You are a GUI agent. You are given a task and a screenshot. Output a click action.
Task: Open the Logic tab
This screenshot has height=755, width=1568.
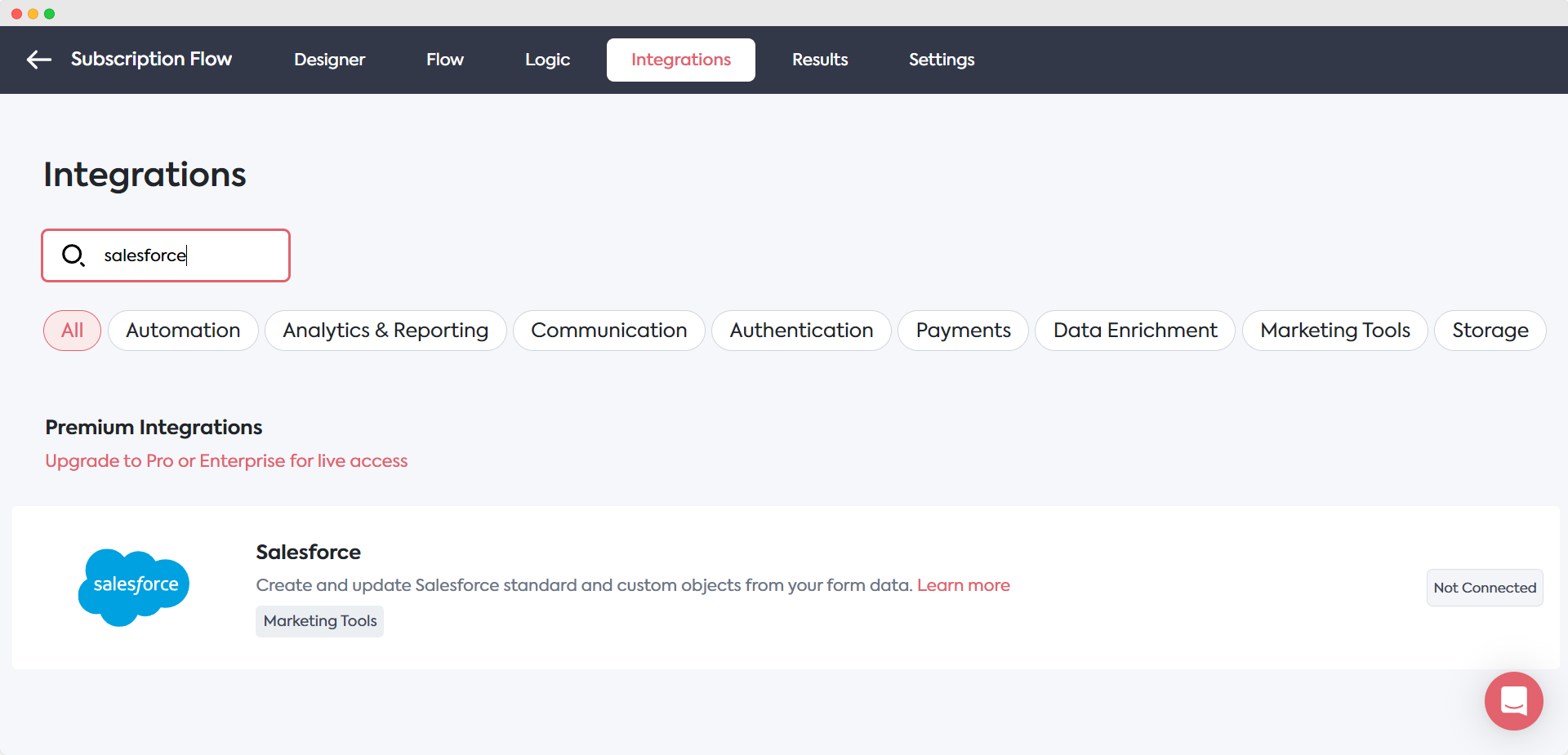547,60
